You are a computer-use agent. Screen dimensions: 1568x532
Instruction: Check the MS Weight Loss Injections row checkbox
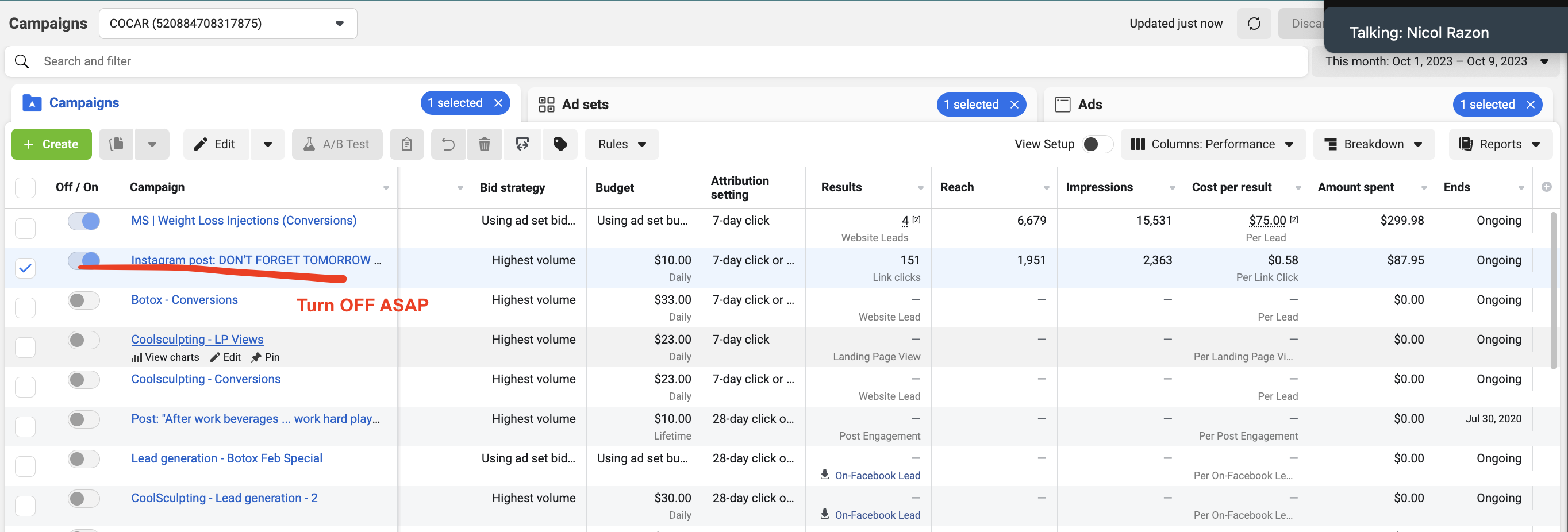[x=25, y=228]
